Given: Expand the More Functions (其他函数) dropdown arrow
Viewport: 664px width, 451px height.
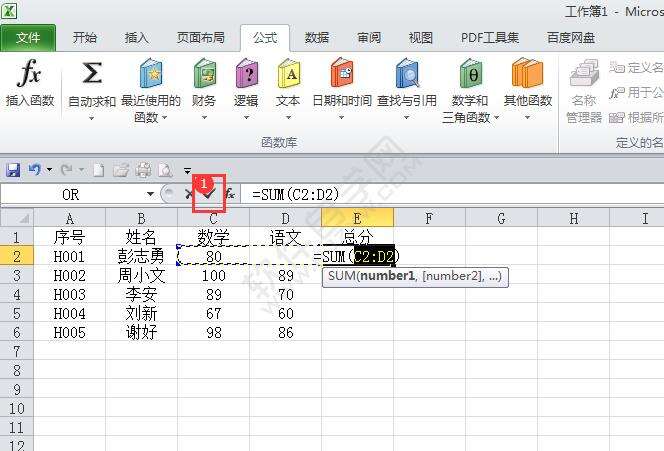Looking at the screenshot, I should pyautogui.click(x=528, y=117).
